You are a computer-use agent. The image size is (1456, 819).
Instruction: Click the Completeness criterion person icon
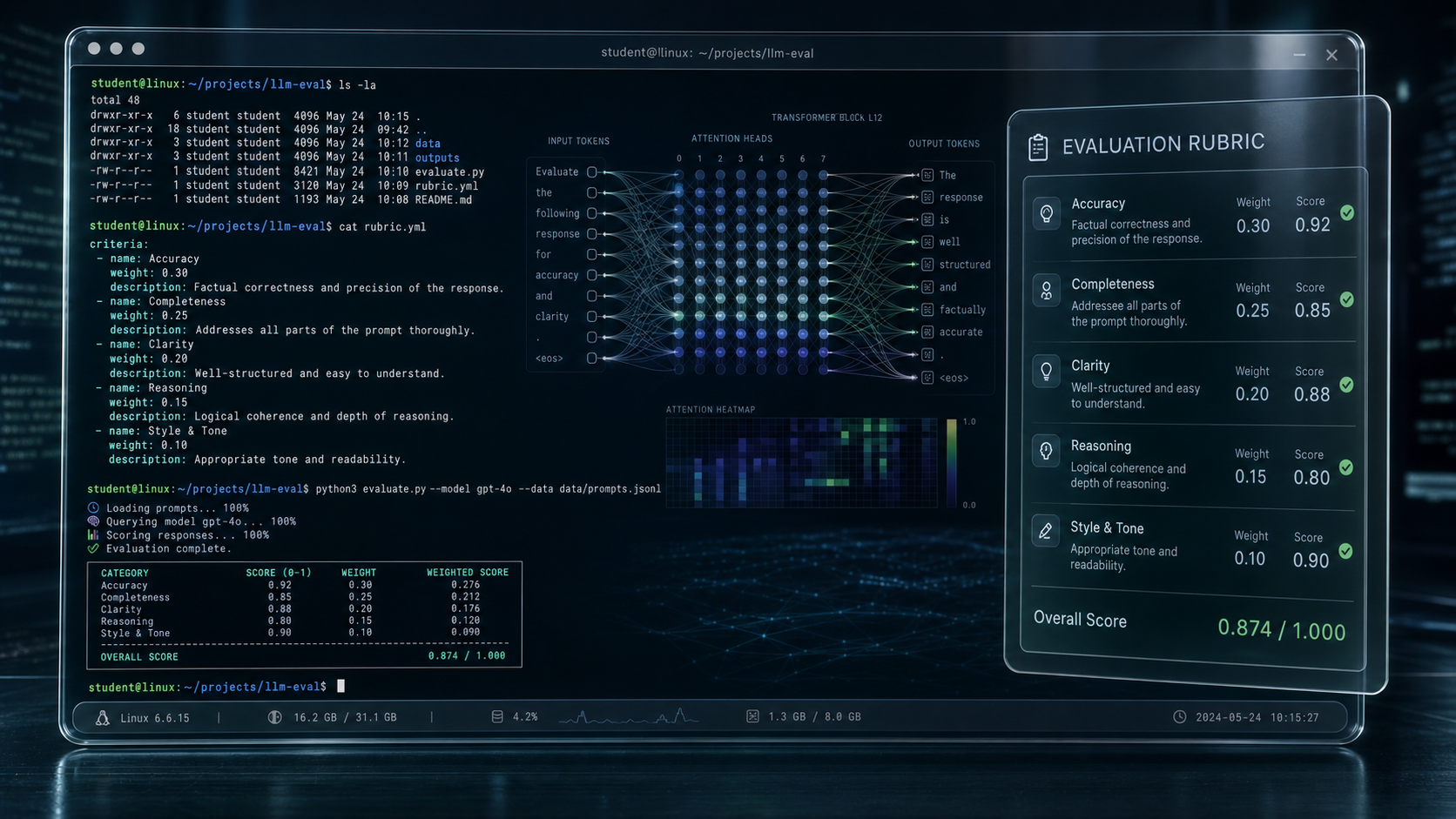(1046, 291)
